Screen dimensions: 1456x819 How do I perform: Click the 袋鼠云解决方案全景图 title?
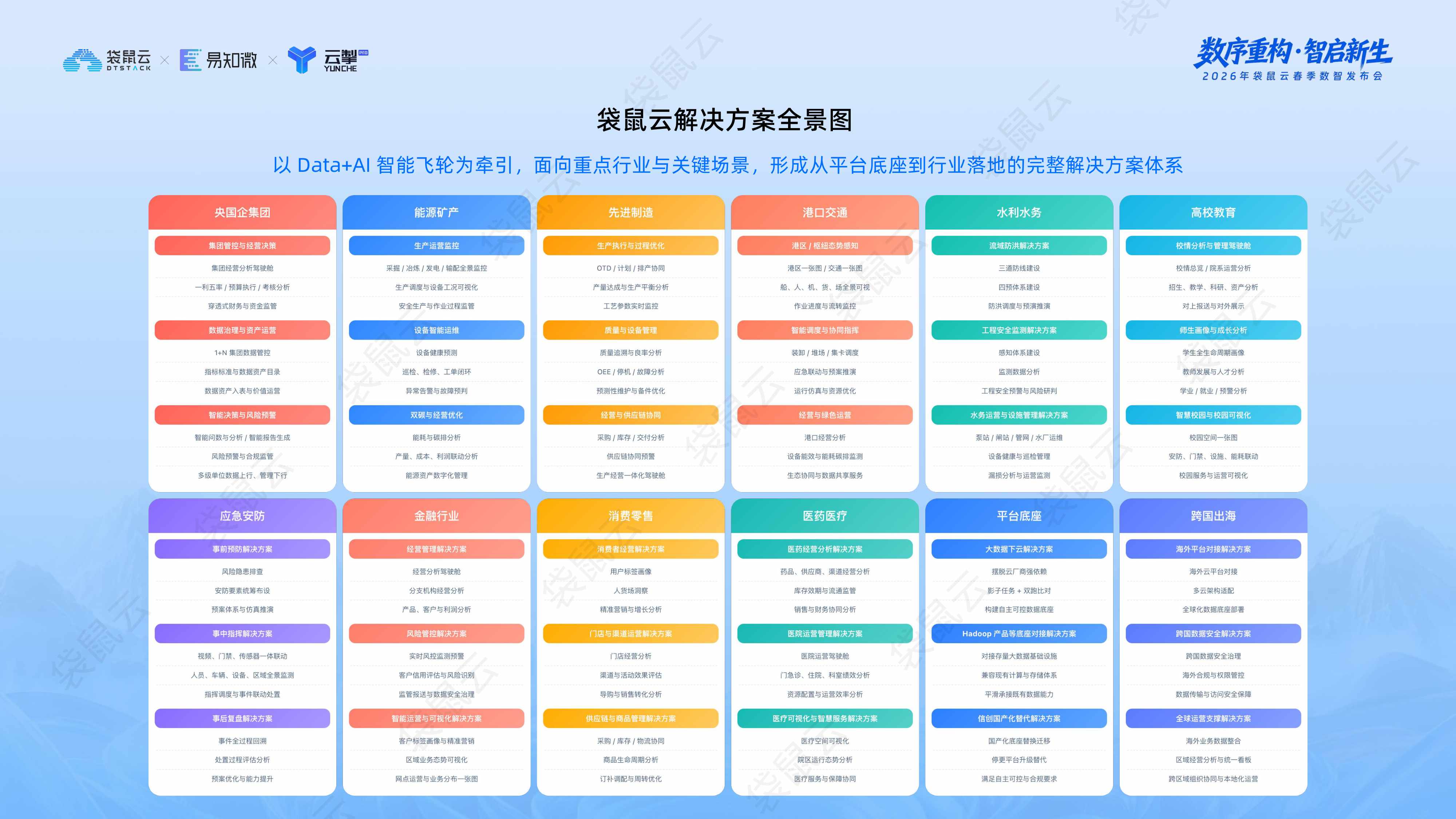725,120
